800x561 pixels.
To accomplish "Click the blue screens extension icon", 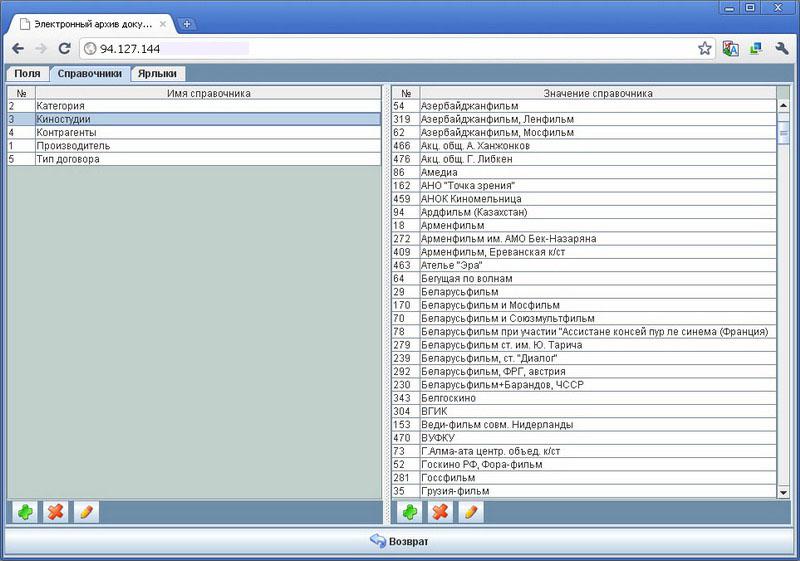I will 756,48.
